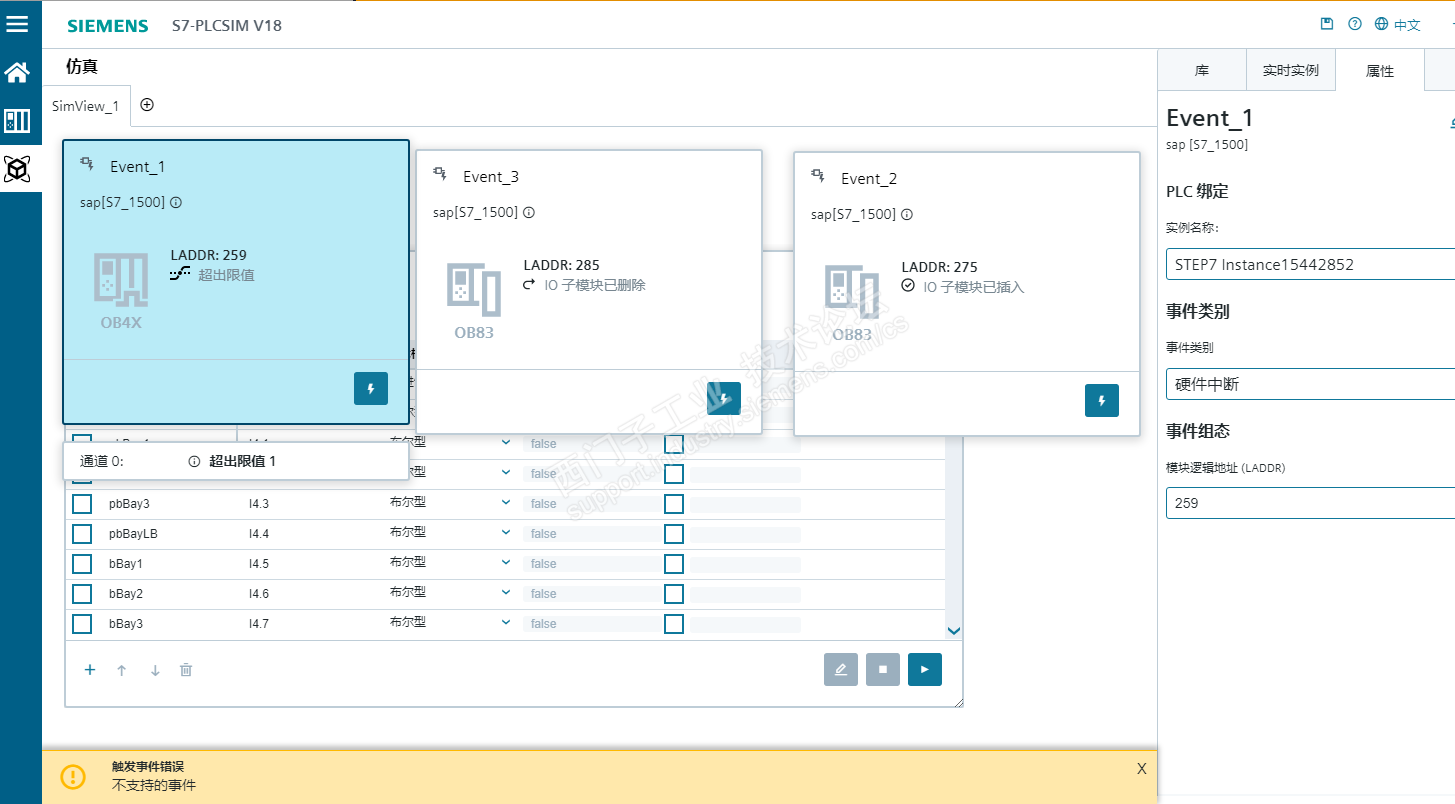Open the PLC instances view in sidebar
The width and height of the screenshot is (1455, 804).
pos(17,121)
